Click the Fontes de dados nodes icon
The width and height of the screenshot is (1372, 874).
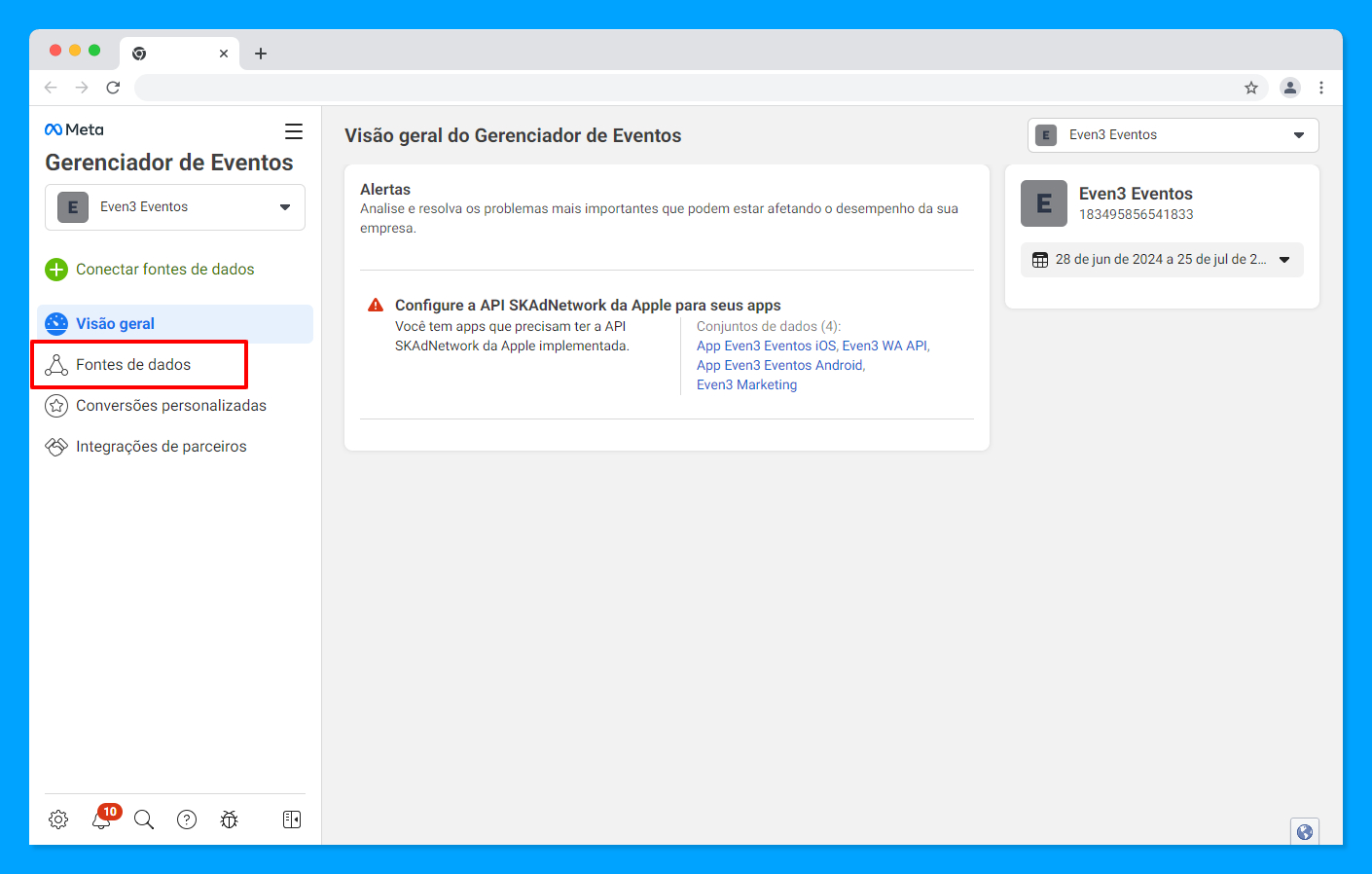[x=56, y=365]
